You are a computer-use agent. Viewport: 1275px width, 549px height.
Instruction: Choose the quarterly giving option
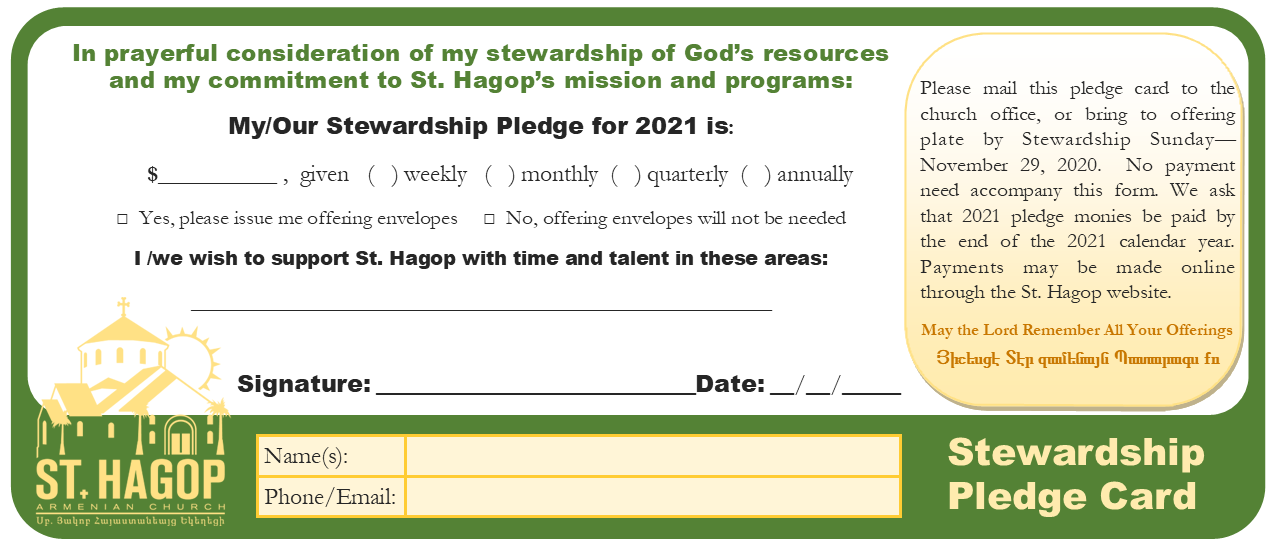point(625,175)
